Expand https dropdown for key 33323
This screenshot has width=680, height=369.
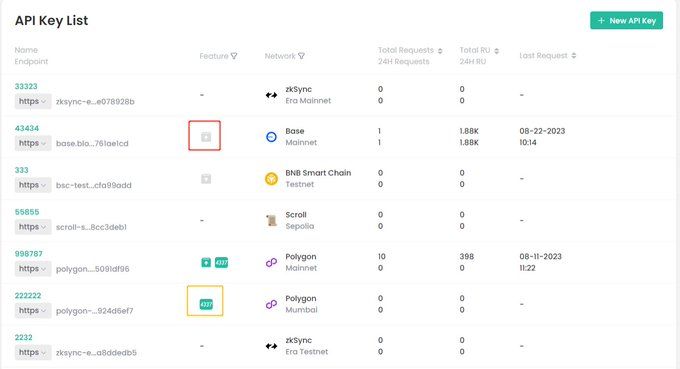(x=33, y=101)
